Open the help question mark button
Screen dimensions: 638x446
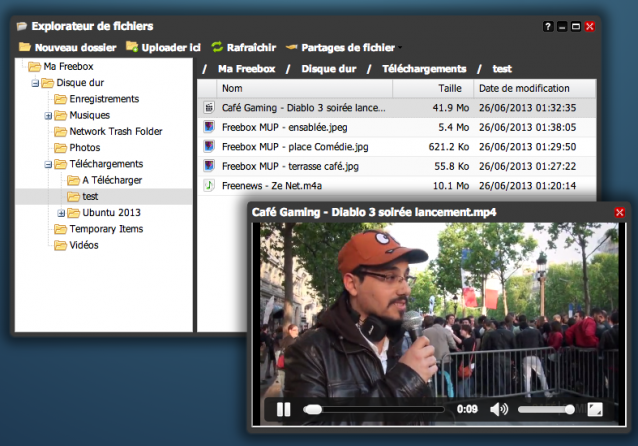[x=548, y=26]
